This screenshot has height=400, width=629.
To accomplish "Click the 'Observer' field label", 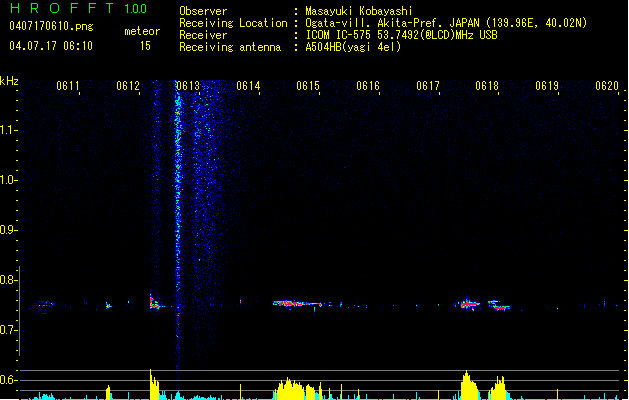I will click(203, 11).
